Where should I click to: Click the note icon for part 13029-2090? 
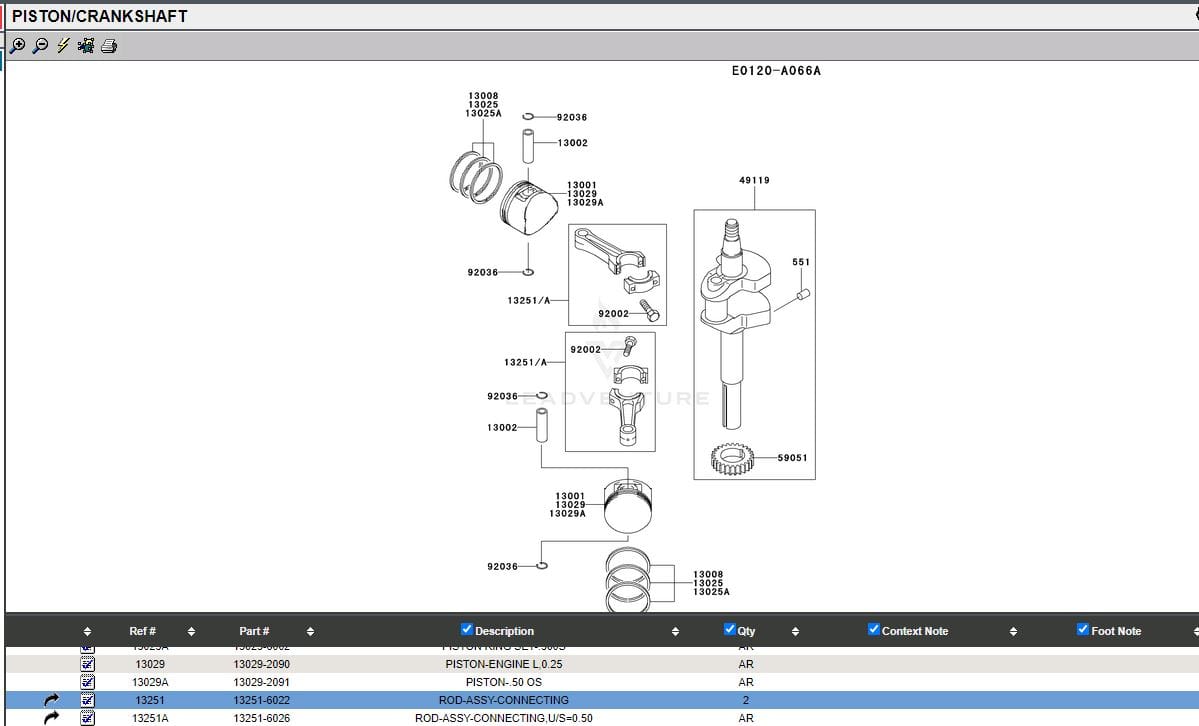point(87,664)
